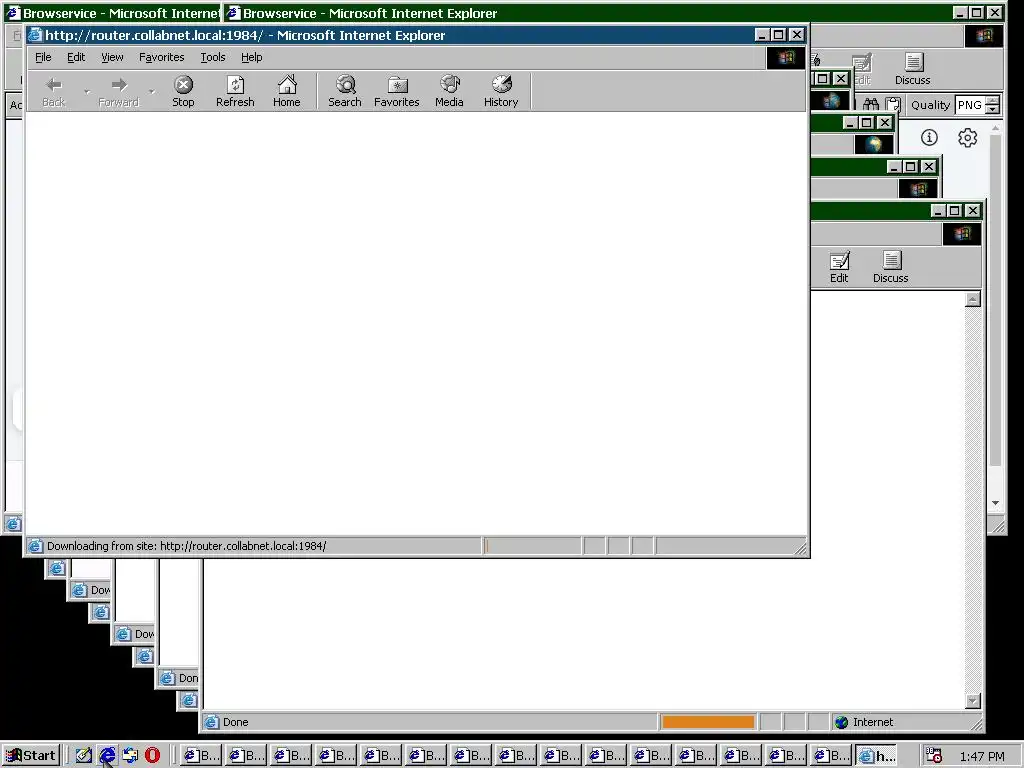Expand the Back button history dropdown arrow
This screenshot has width=1024, height=768.
pos(87,91)
